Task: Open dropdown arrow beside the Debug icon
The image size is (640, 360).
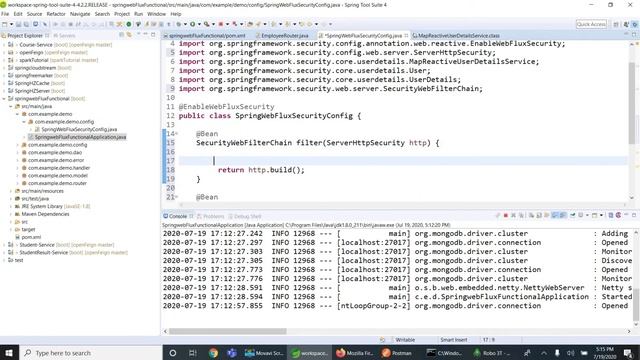Action: point(185,24)
